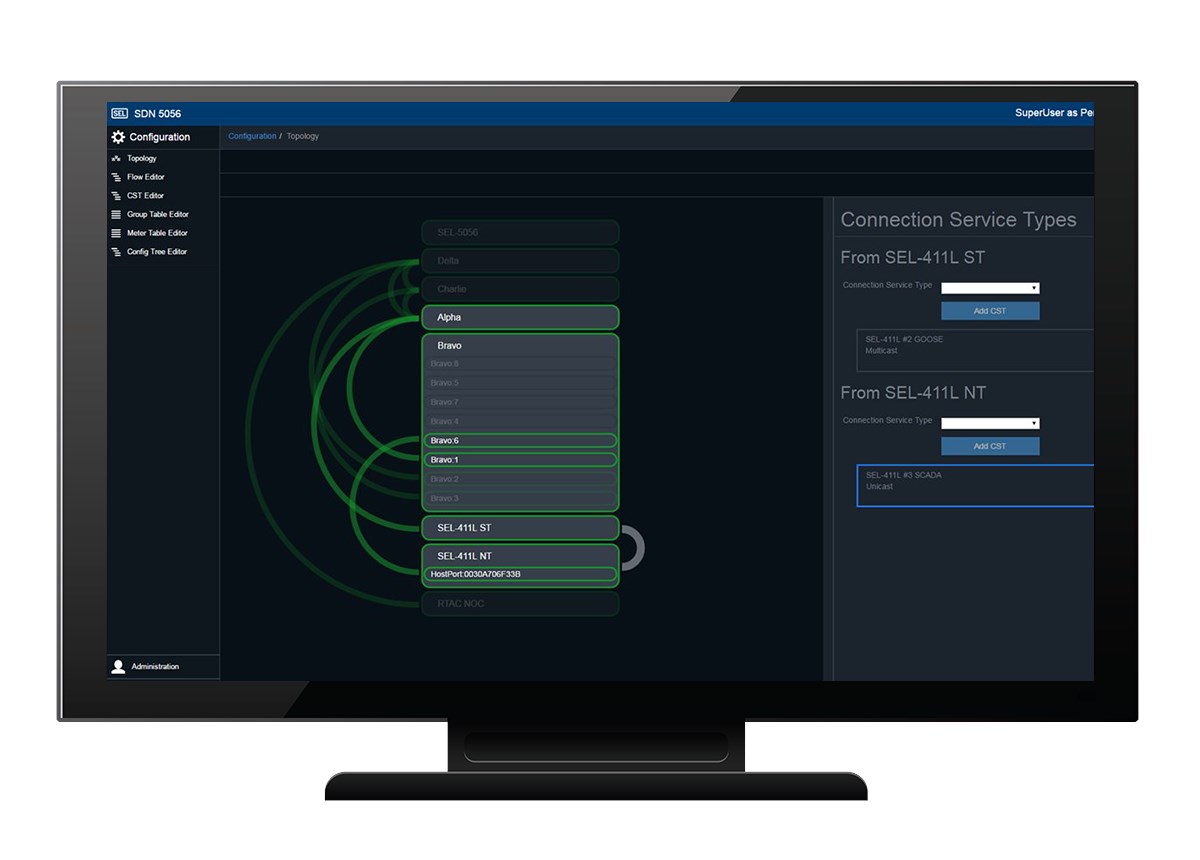1200x860 pixels.
Task: Select port Bravo:6
Action: pos(520,441)
